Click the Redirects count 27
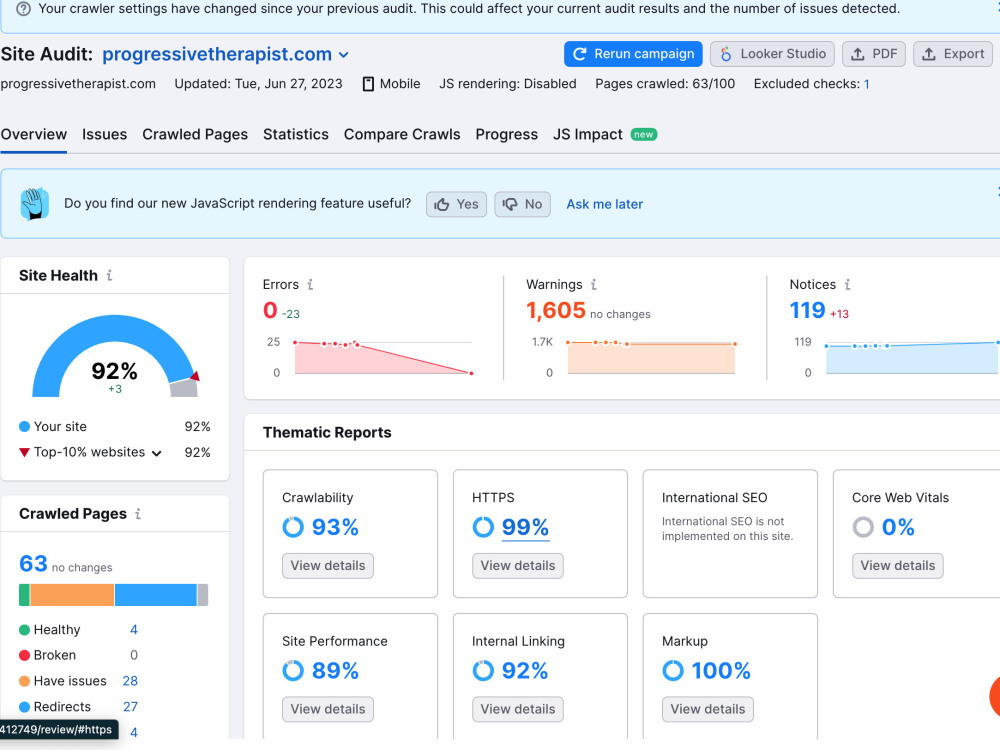The height and width of the screenshot is (750, 1000). click(130, 707)
